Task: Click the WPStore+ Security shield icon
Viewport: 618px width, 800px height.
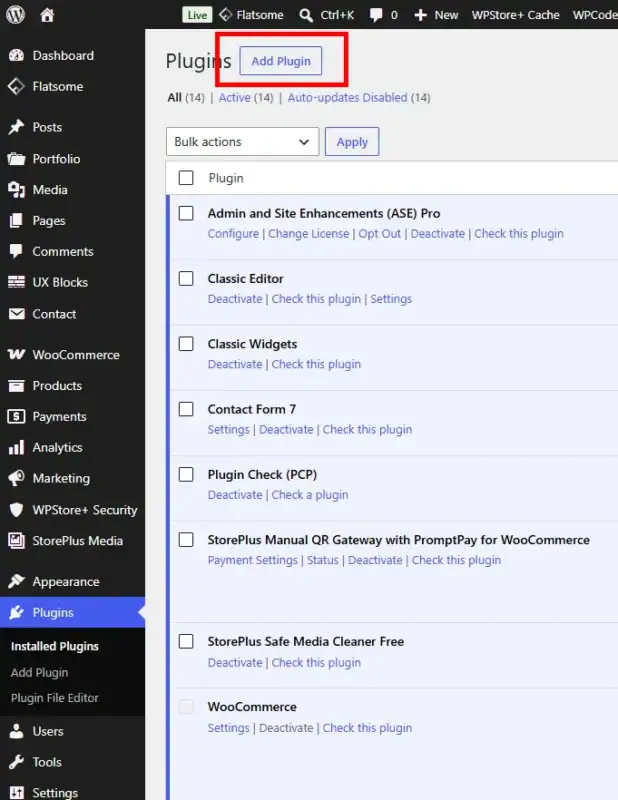Action: click(x=16, y=510)
